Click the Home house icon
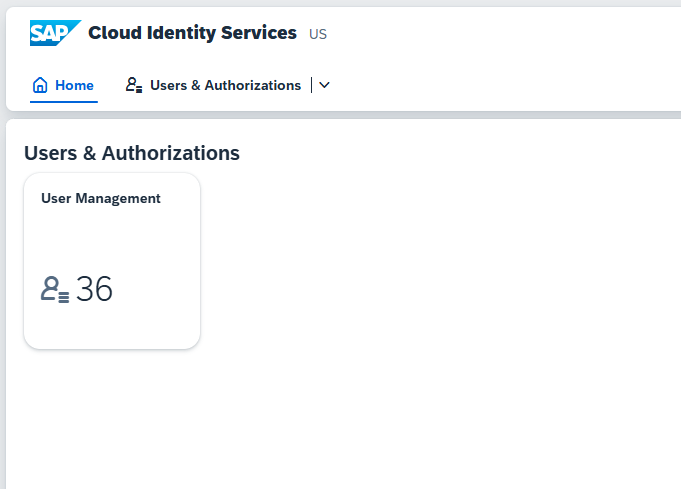 [40, 85]
